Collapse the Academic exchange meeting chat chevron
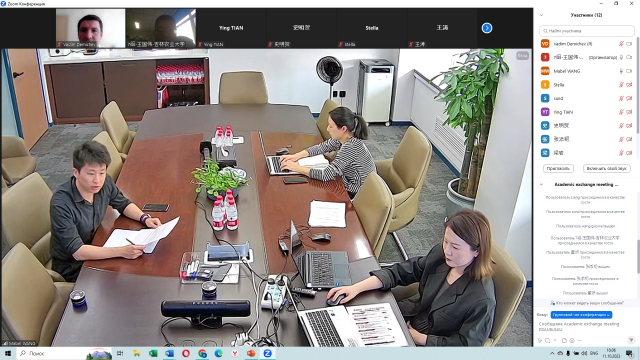 [542, 184]
